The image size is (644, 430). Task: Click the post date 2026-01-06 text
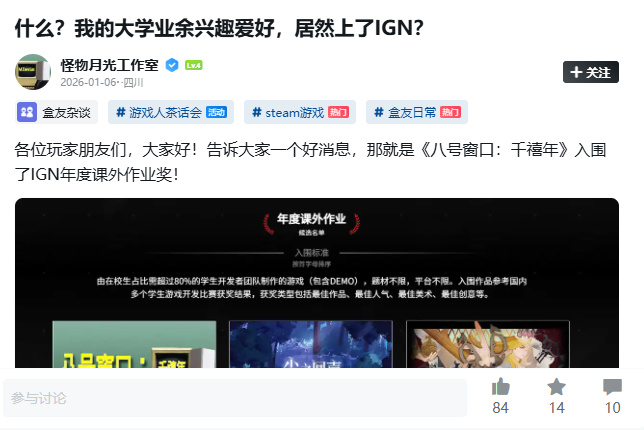click(88, 83)
